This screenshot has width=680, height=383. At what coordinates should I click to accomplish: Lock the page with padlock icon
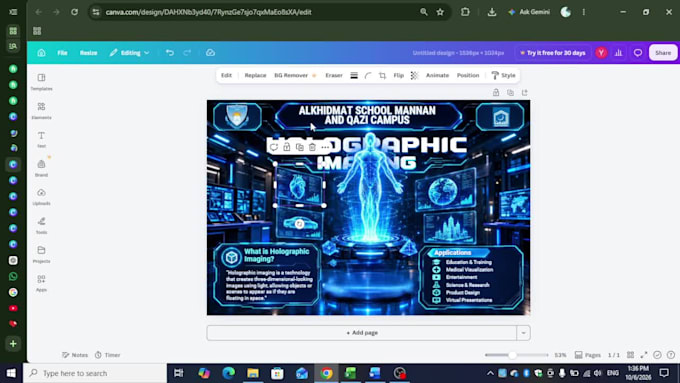496,92
